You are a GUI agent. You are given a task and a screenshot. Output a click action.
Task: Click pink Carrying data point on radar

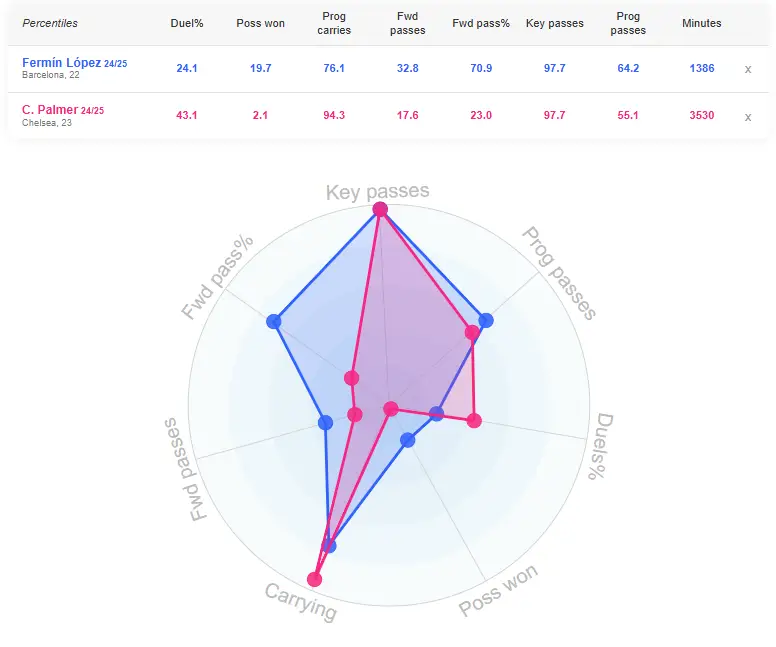314,579
